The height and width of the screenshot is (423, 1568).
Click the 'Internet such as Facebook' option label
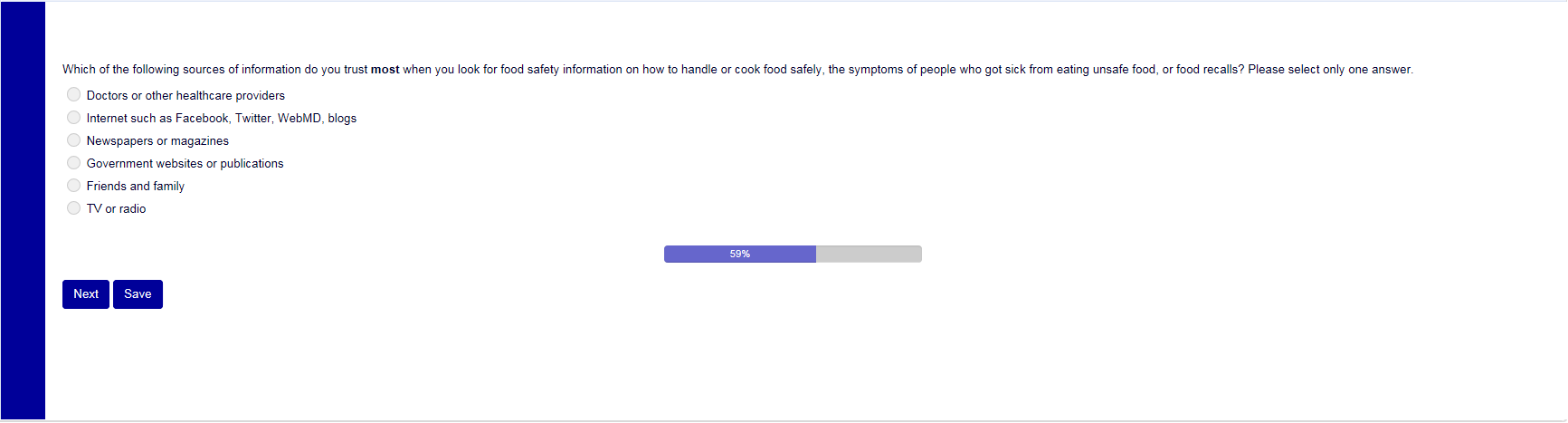[x=221, y=118]
